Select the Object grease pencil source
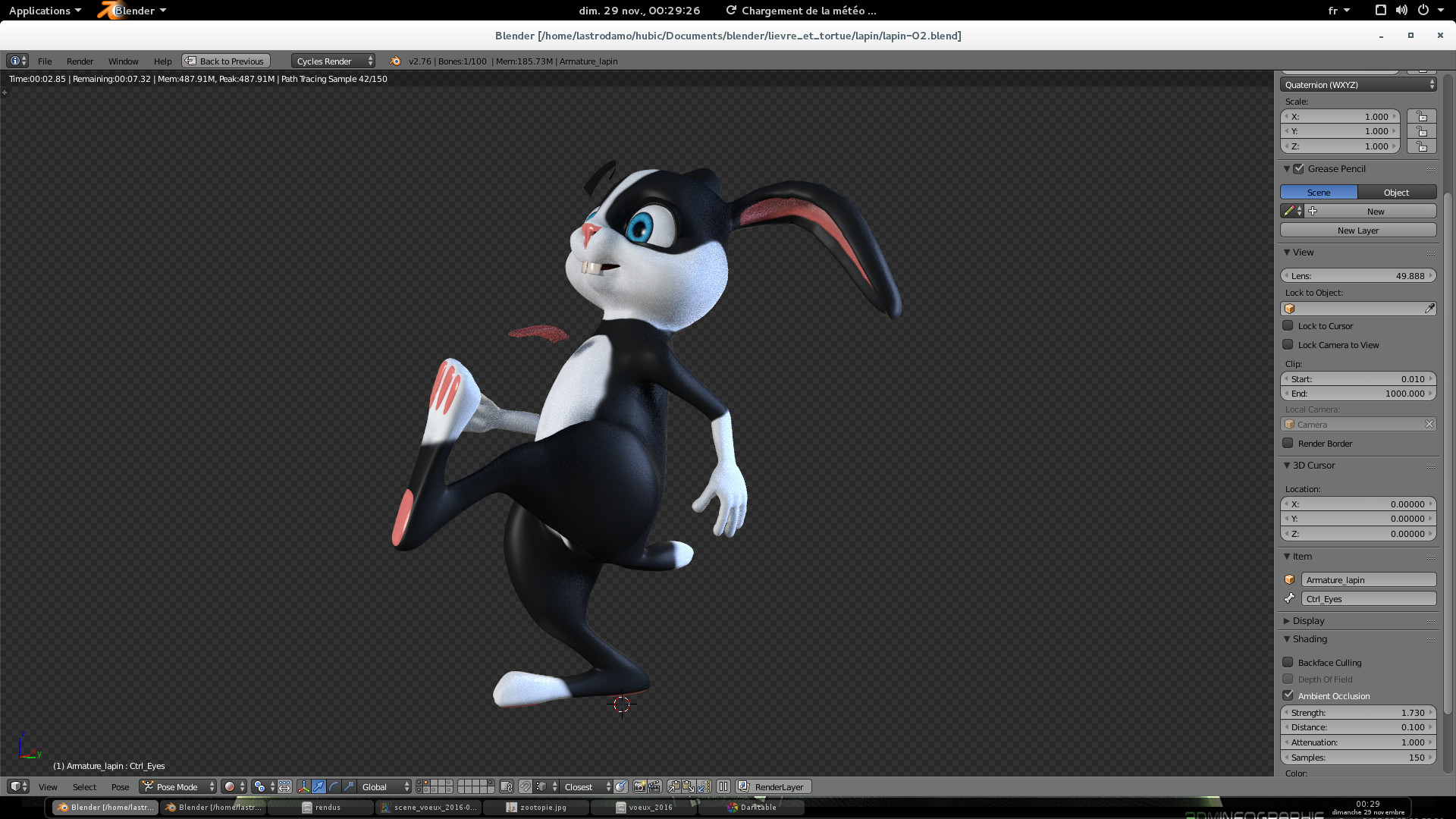The width and height of the screenshot is (1456, 819). [x=1397, y=193]
